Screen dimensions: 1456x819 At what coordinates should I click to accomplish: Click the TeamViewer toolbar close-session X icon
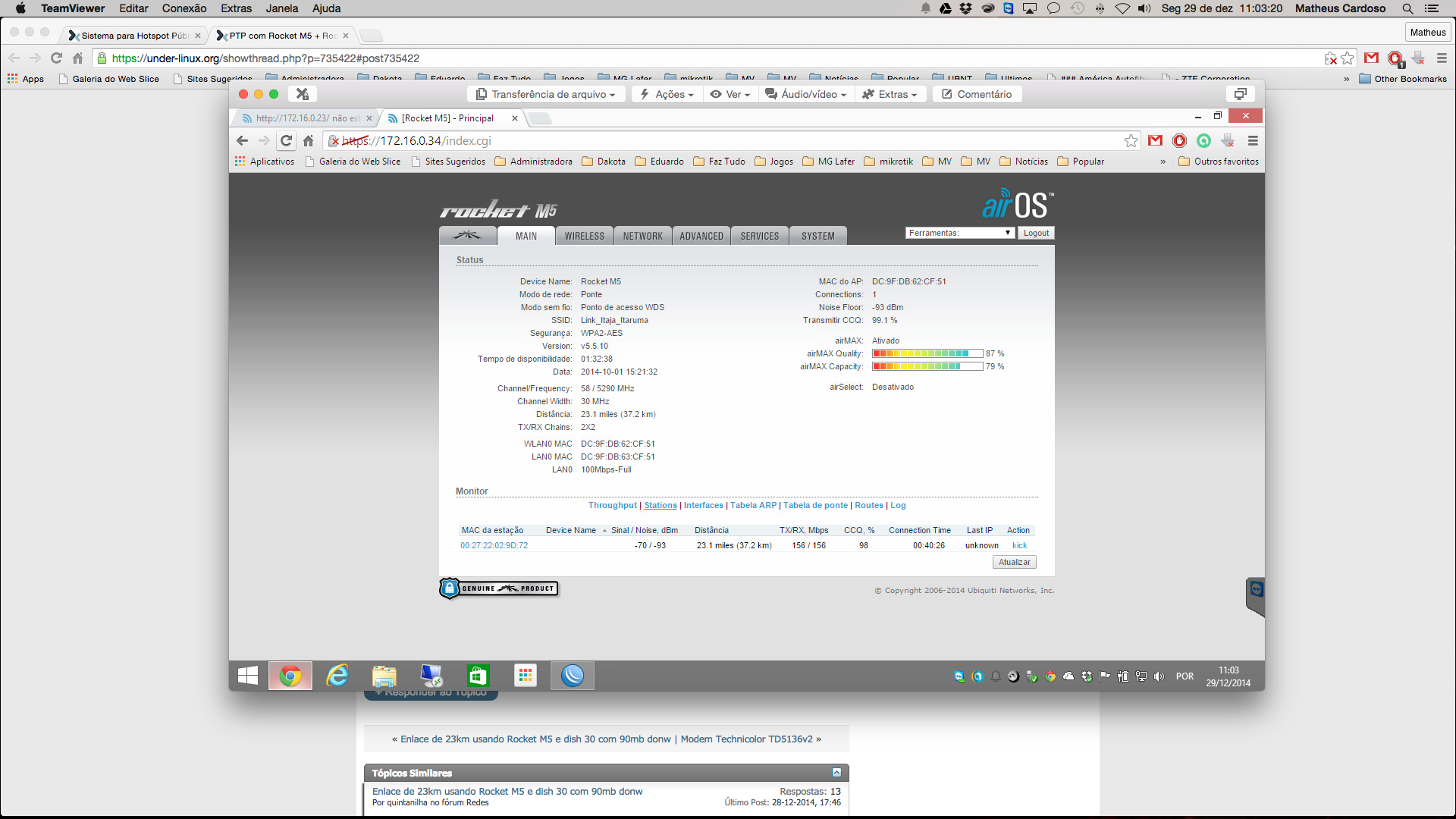[x=302, y=94]
